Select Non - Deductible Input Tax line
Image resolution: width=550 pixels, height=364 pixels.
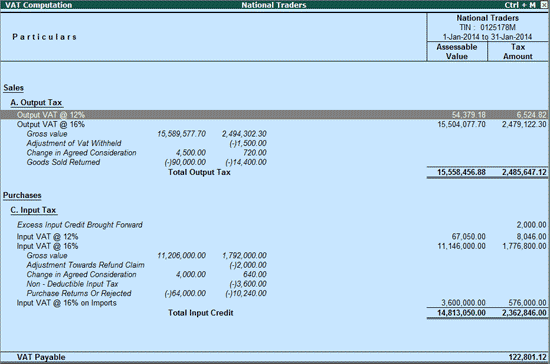coord(72,284)
